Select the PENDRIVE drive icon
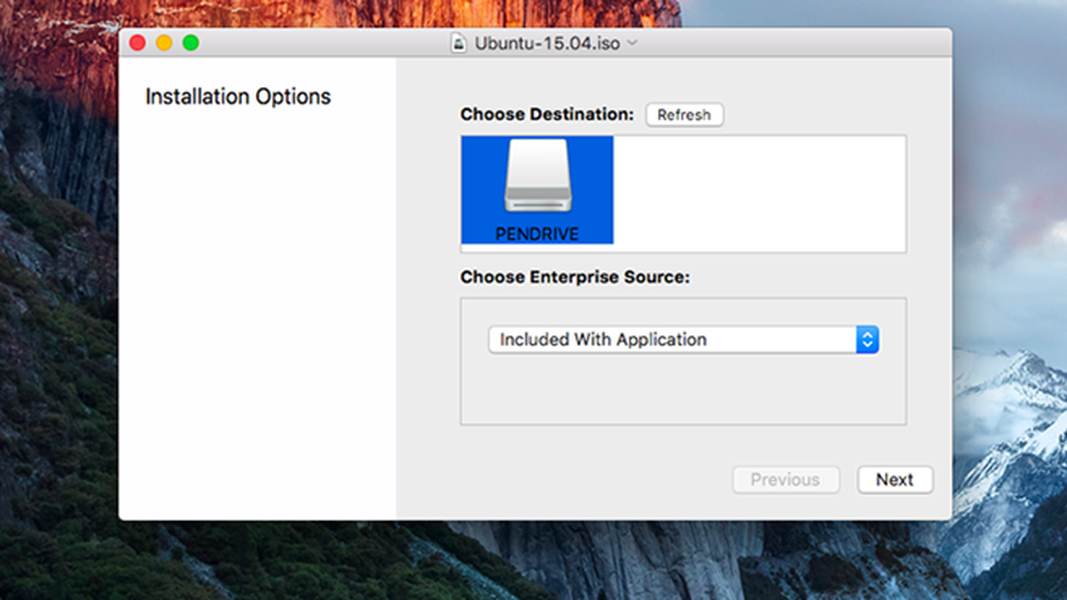This screenshot has width=1067, height=600. (x=537, y=178)
